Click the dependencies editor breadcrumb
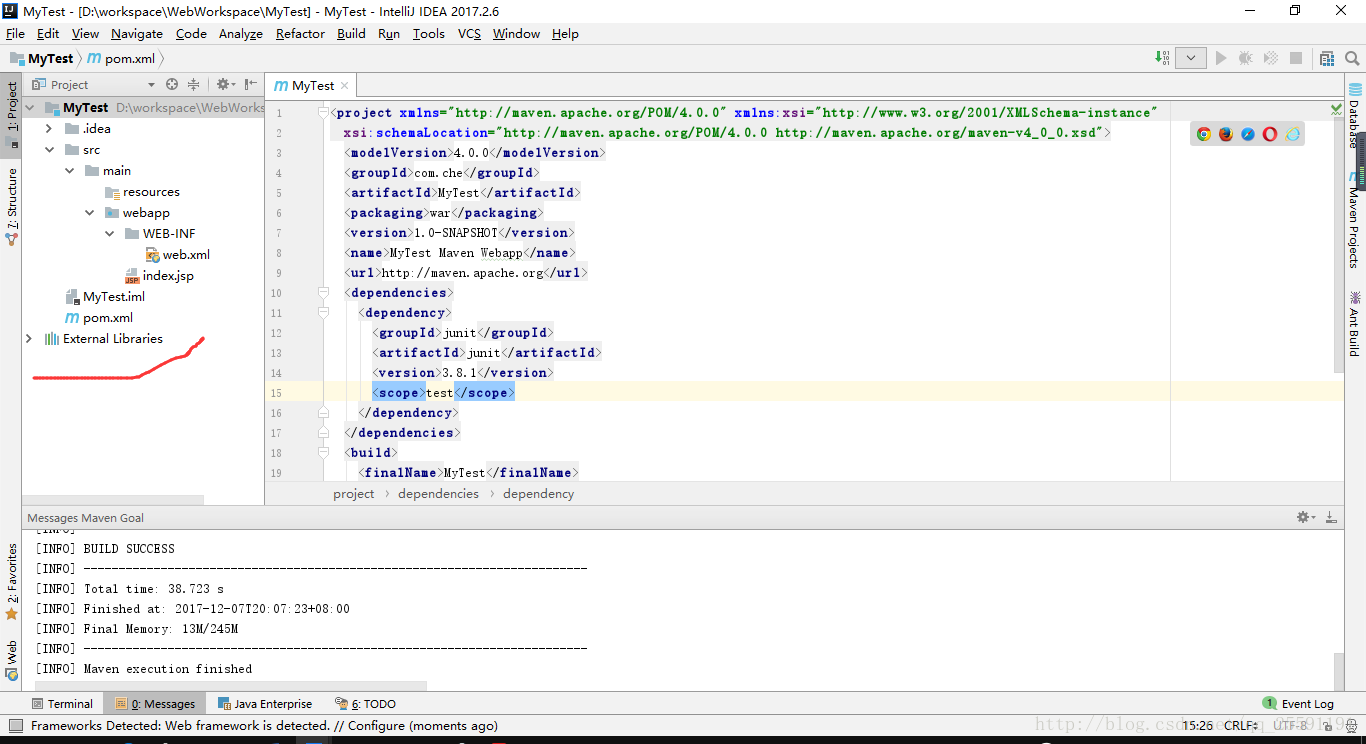The width and height of the screenshot is (1366, 744). pos(438,494)
